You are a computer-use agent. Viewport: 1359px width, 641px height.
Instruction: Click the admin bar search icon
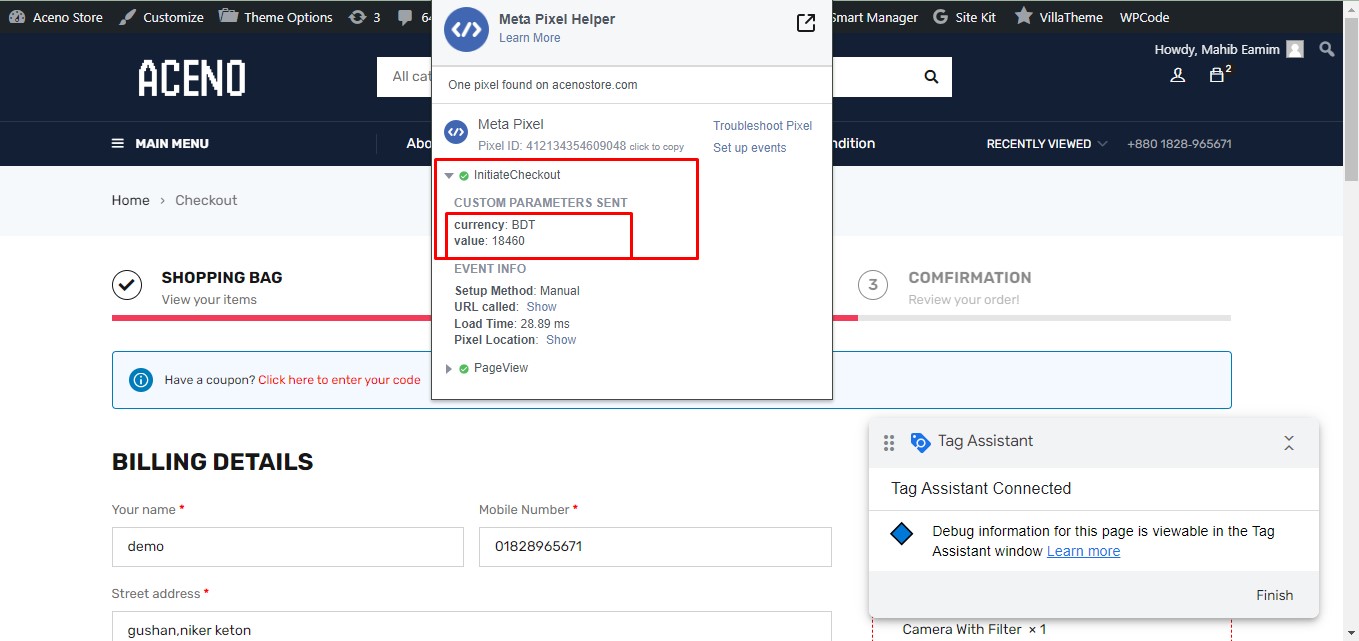(1326, 49)
